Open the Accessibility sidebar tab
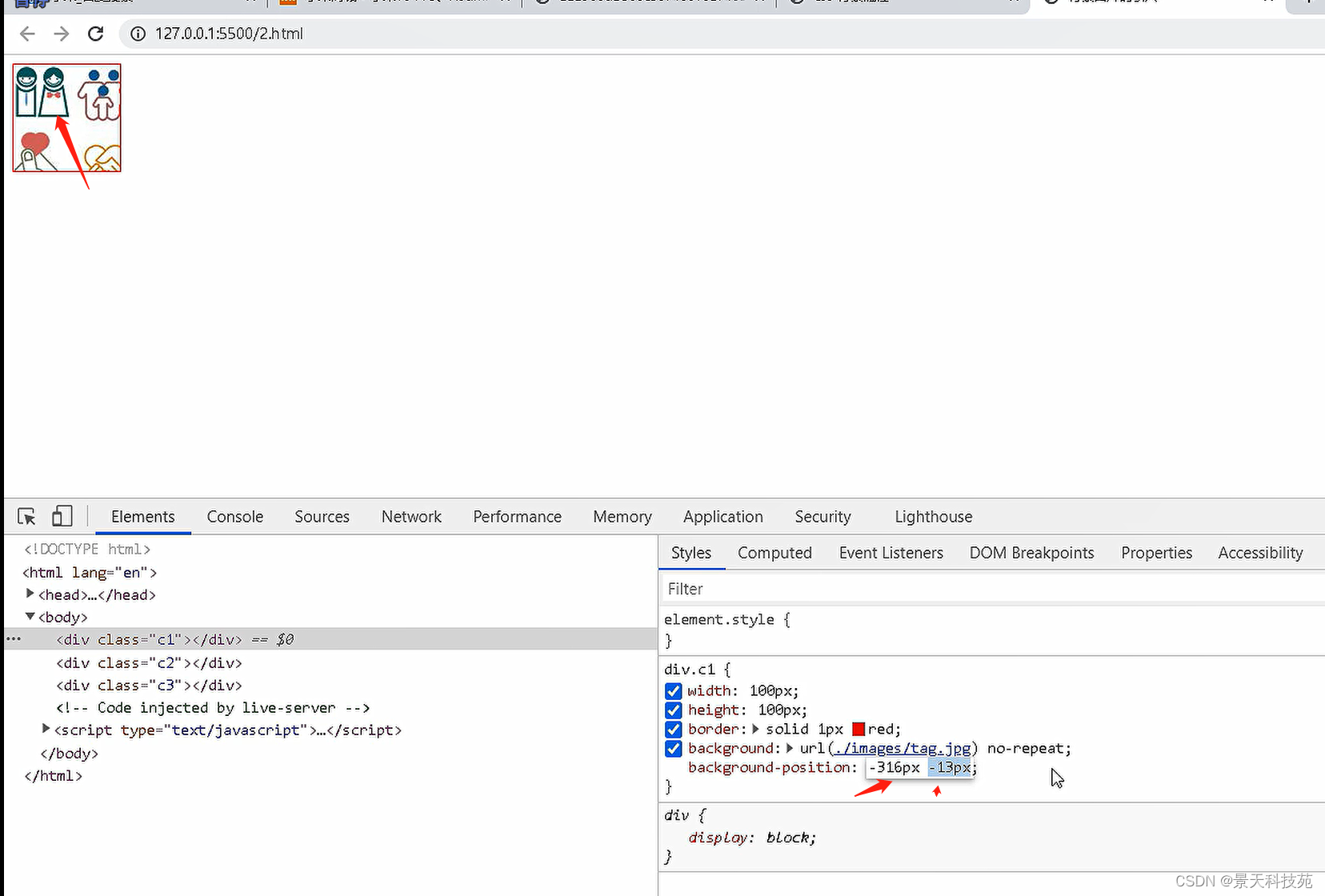Image resolution: width=1325 pixels, height=896 pixels. click(1261, 553)
